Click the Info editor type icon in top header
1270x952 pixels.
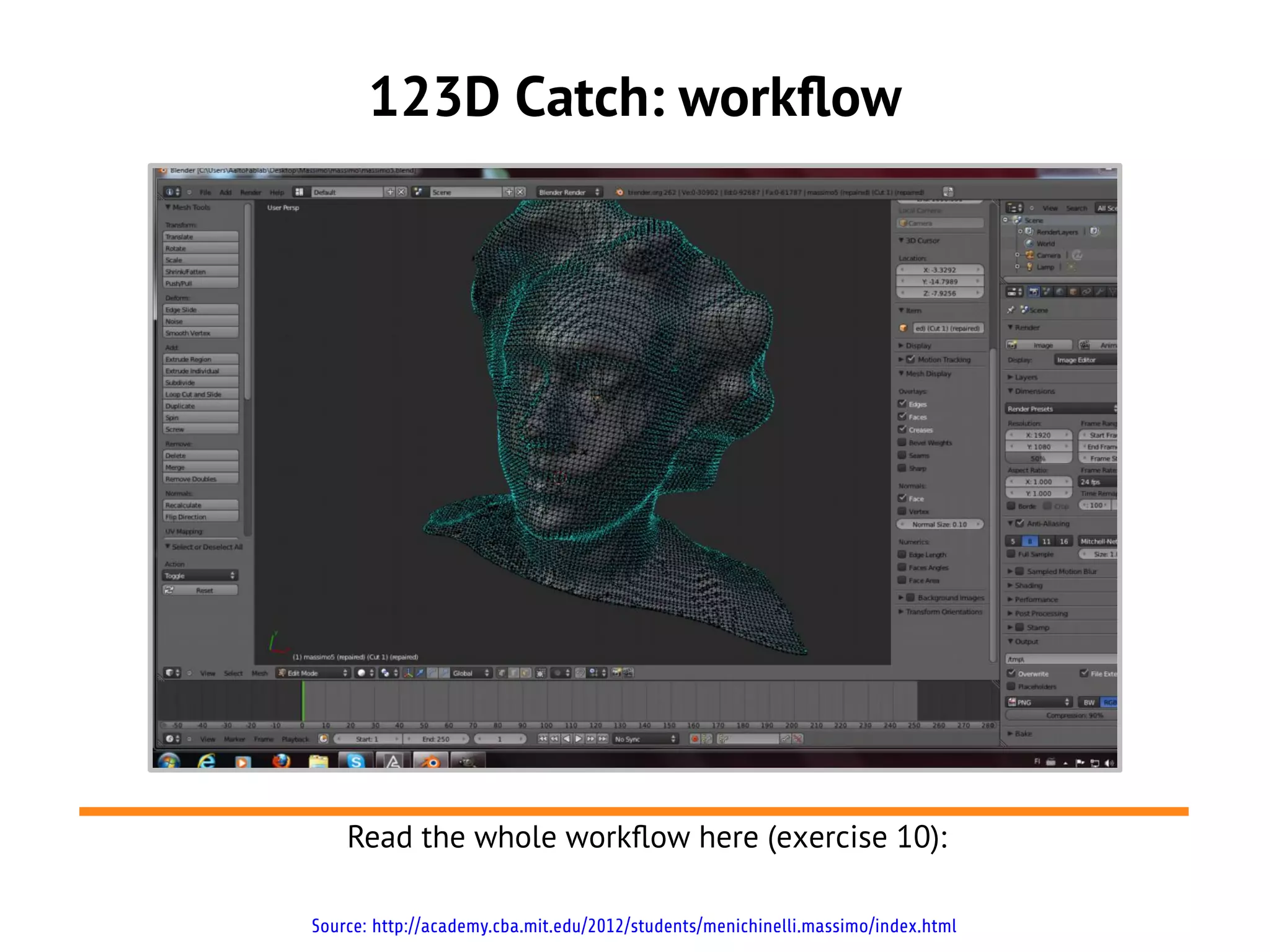click(172, 192)
